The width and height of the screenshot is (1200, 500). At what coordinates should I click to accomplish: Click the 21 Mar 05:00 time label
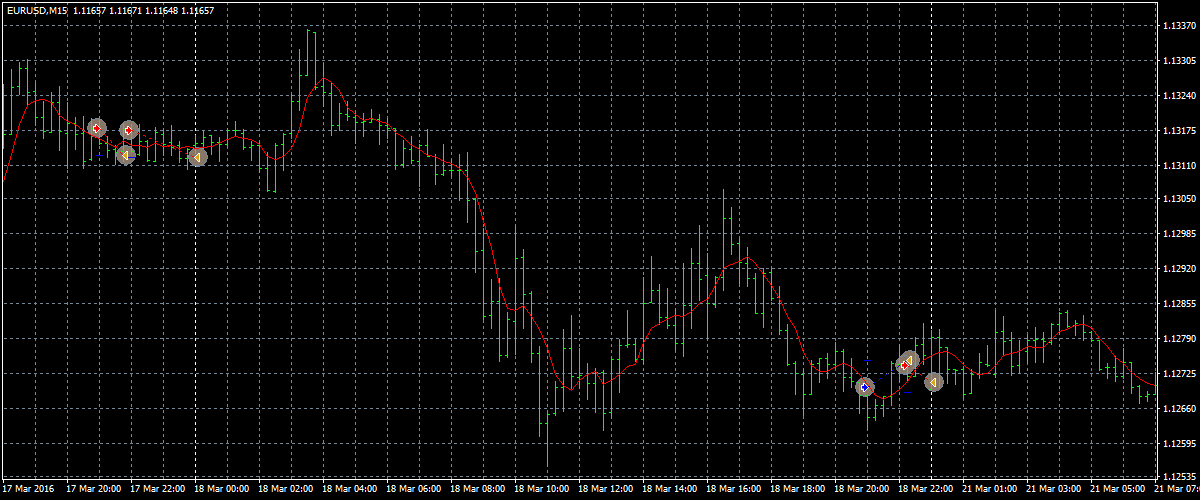(1118, 490)
